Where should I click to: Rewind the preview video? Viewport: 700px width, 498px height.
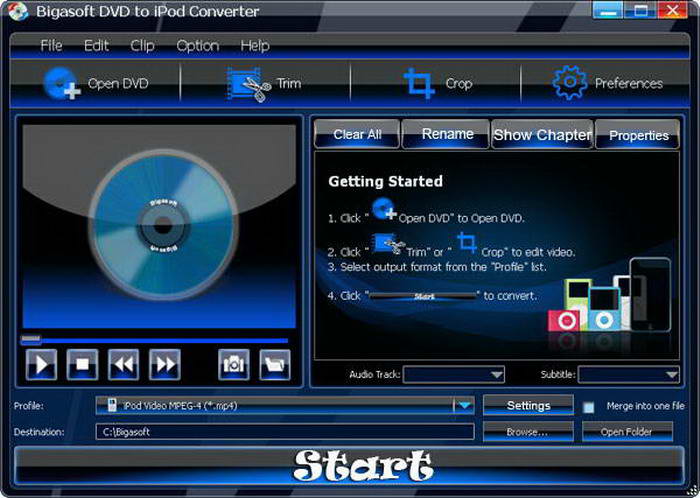click(x=124, y=365)
